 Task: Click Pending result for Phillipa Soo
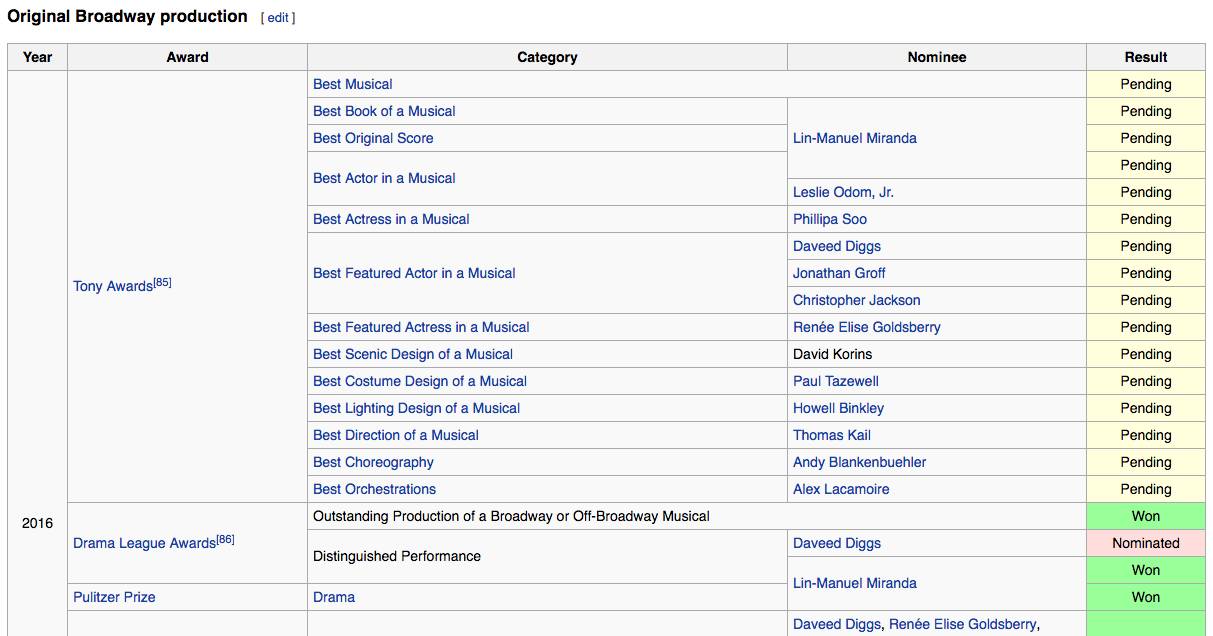pyautogui.click(x=1146, y=219)
